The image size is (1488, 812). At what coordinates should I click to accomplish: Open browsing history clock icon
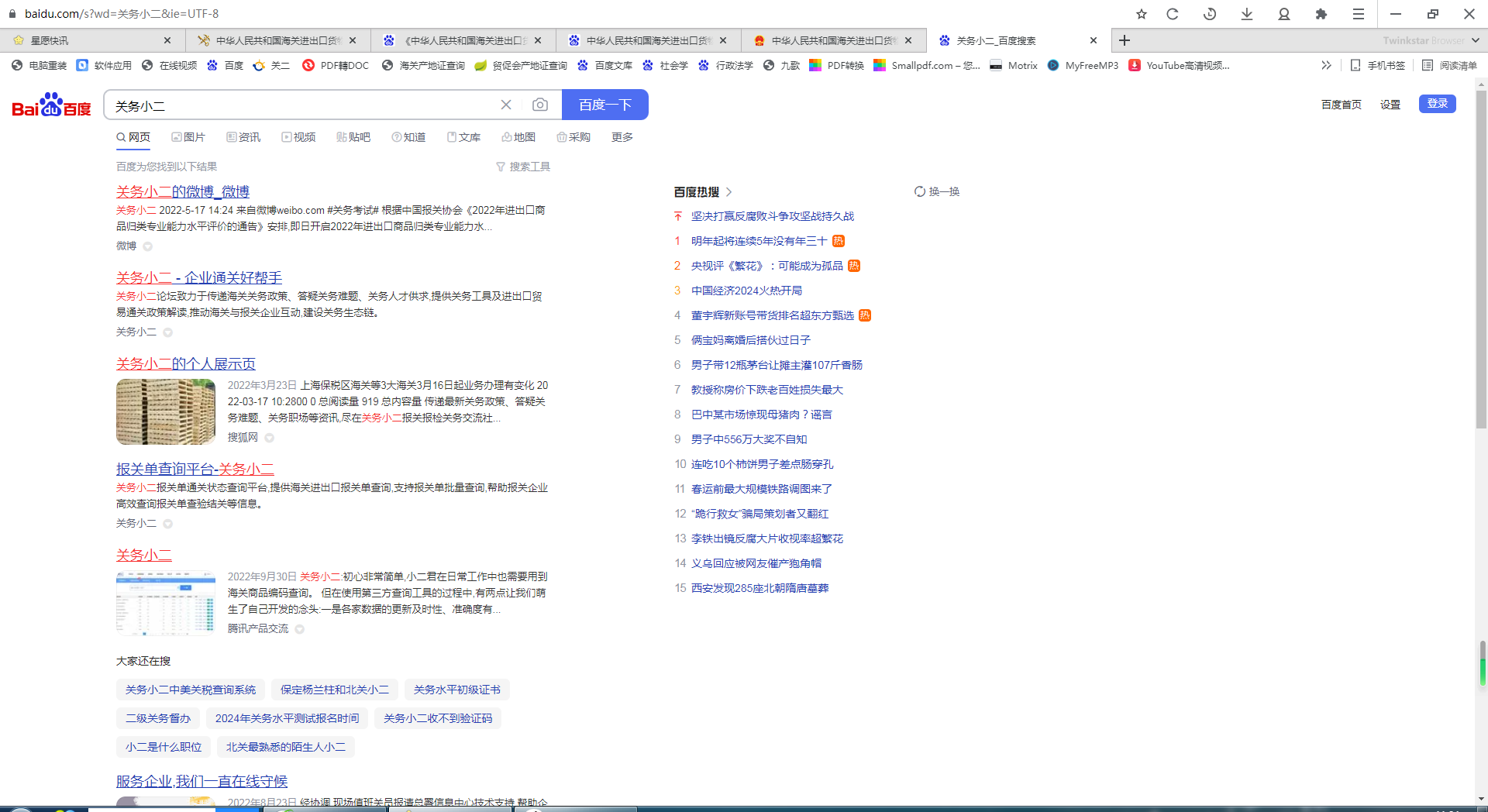1210,14
